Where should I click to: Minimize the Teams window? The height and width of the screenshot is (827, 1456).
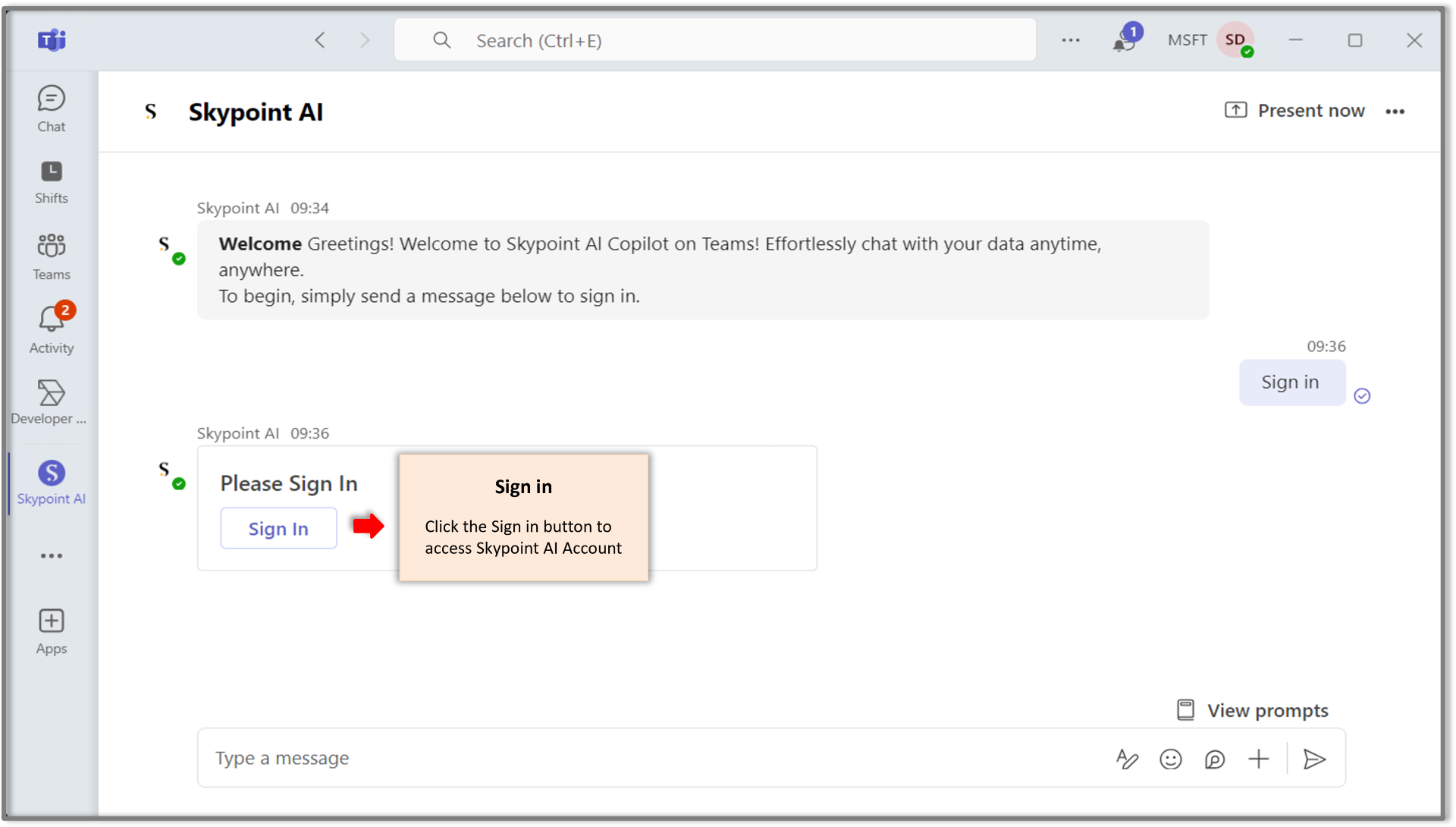pos(1295,40)
